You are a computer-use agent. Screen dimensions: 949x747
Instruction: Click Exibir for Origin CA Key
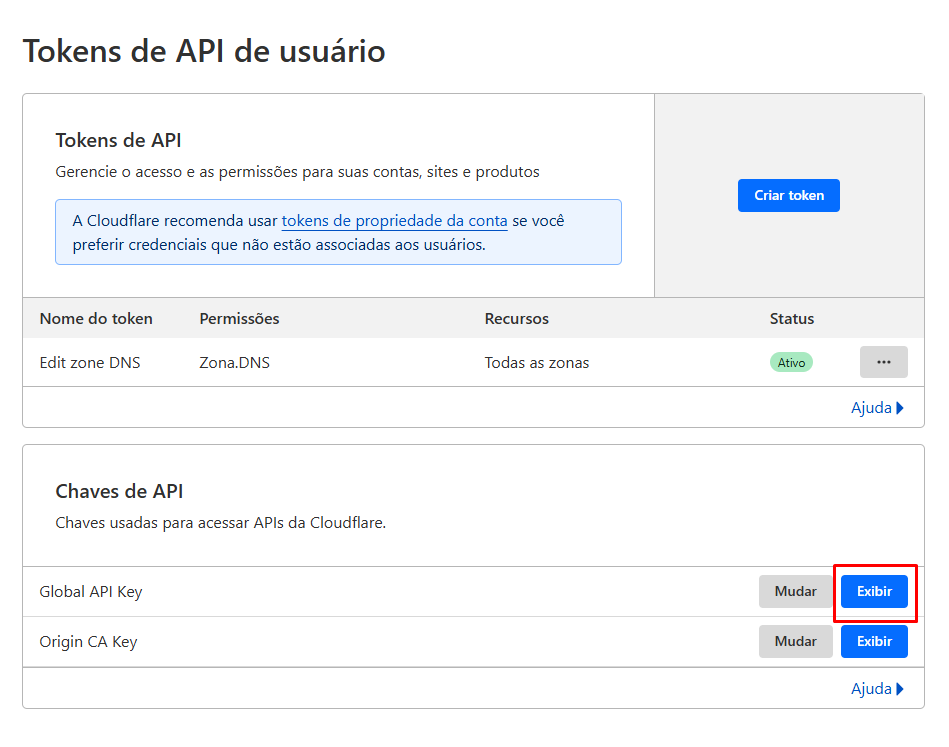point(874,641)
